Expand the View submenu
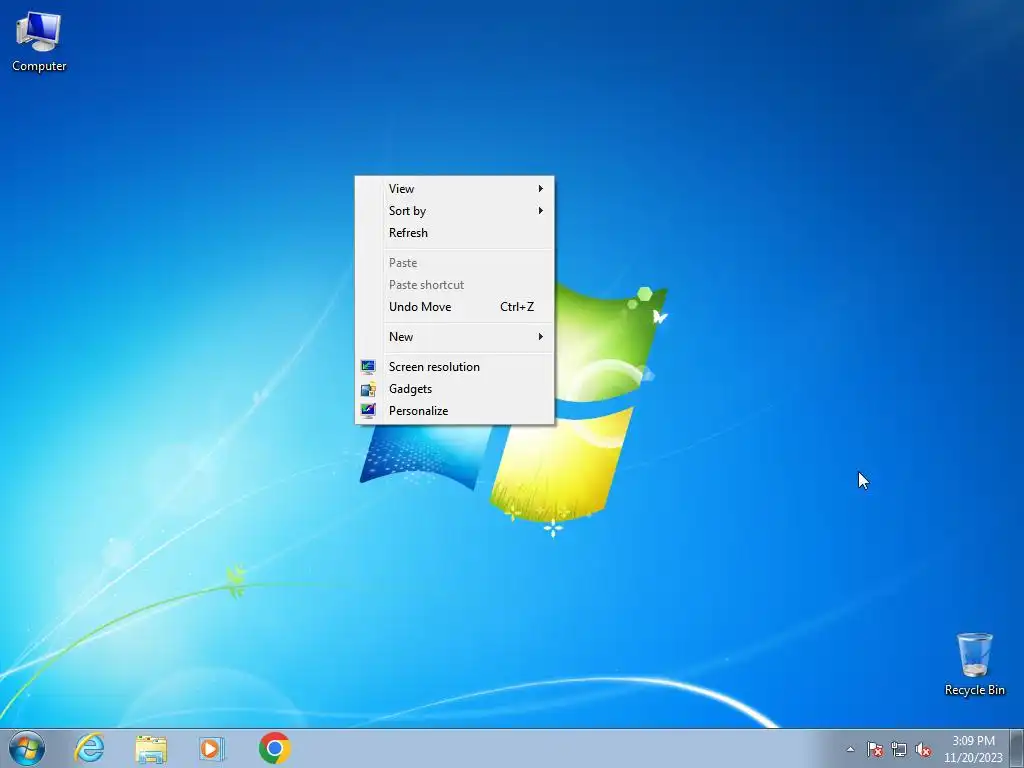 click(455, 189)
